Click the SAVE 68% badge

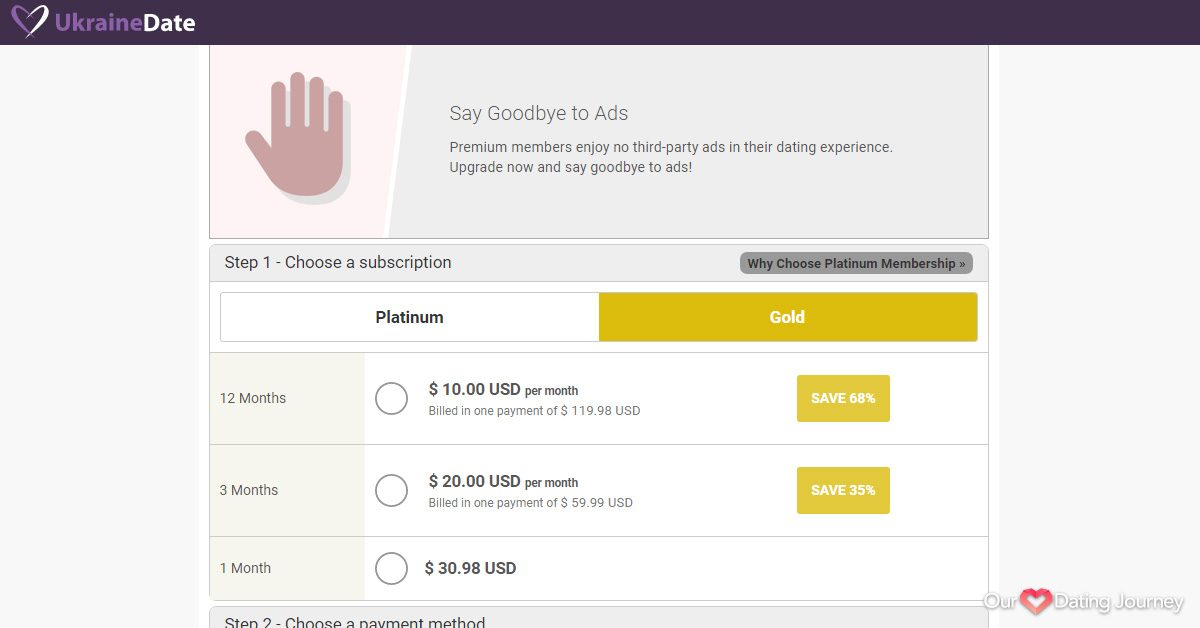(x=843, y=398)
